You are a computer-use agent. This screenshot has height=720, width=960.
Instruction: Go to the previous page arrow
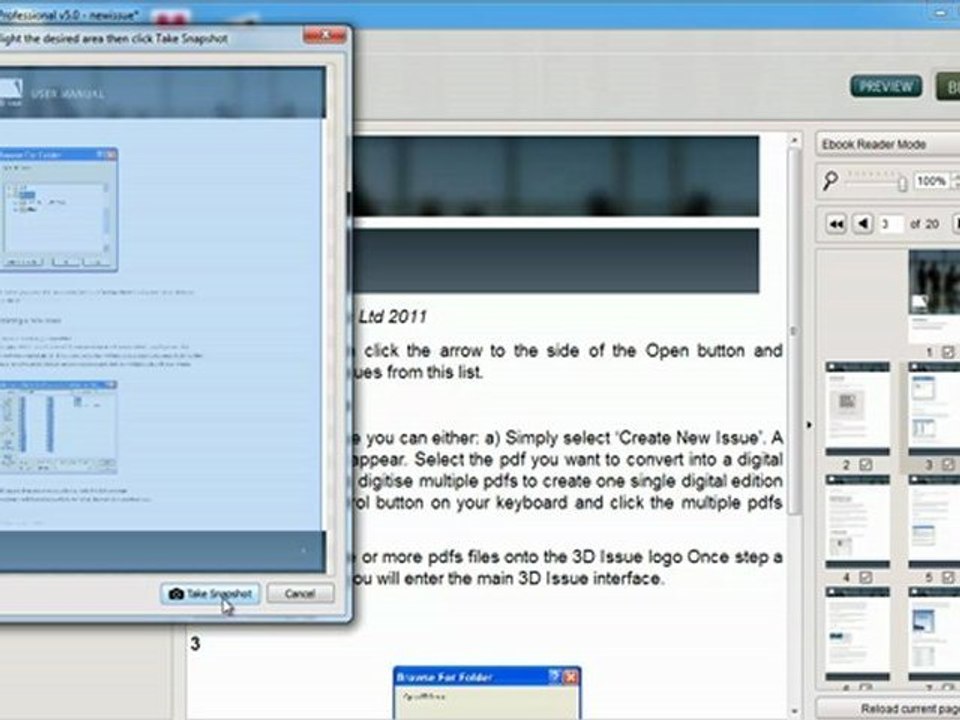(863, 224)
